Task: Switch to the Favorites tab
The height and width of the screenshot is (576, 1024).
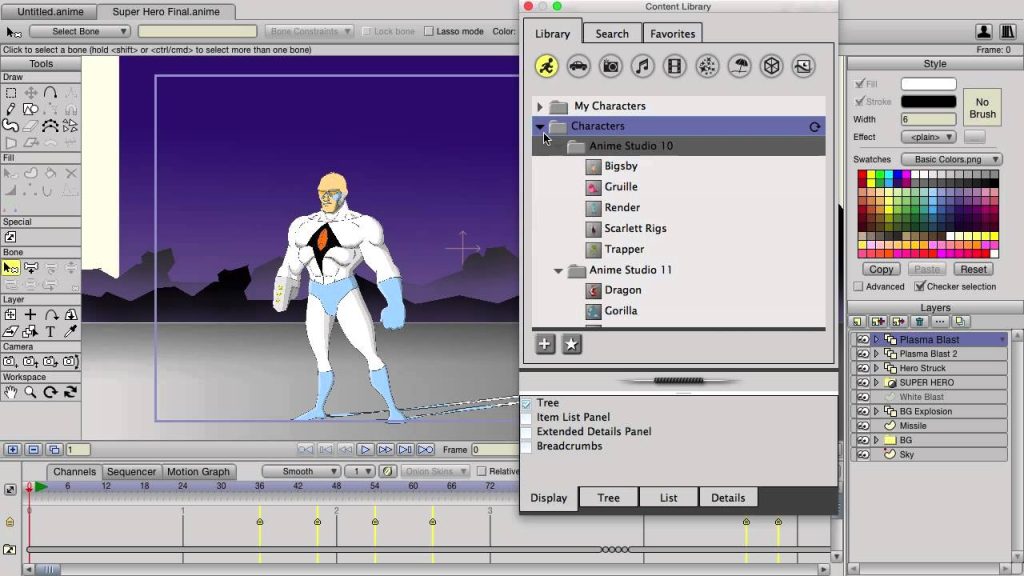Action: (672, 33)
